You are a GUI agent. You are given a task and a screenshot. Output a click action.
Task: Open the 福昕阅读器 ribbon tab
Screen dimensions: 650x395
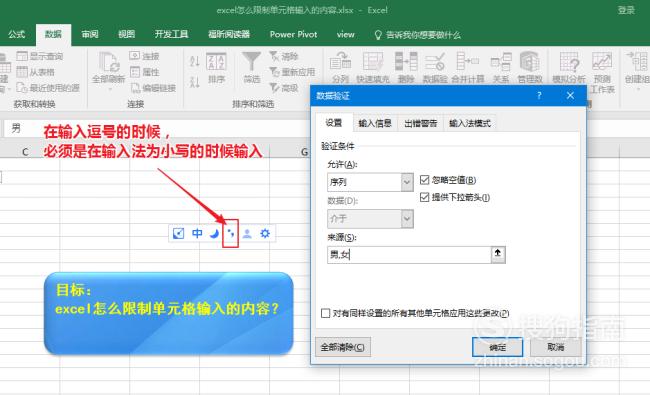click(x=229, y=34)
